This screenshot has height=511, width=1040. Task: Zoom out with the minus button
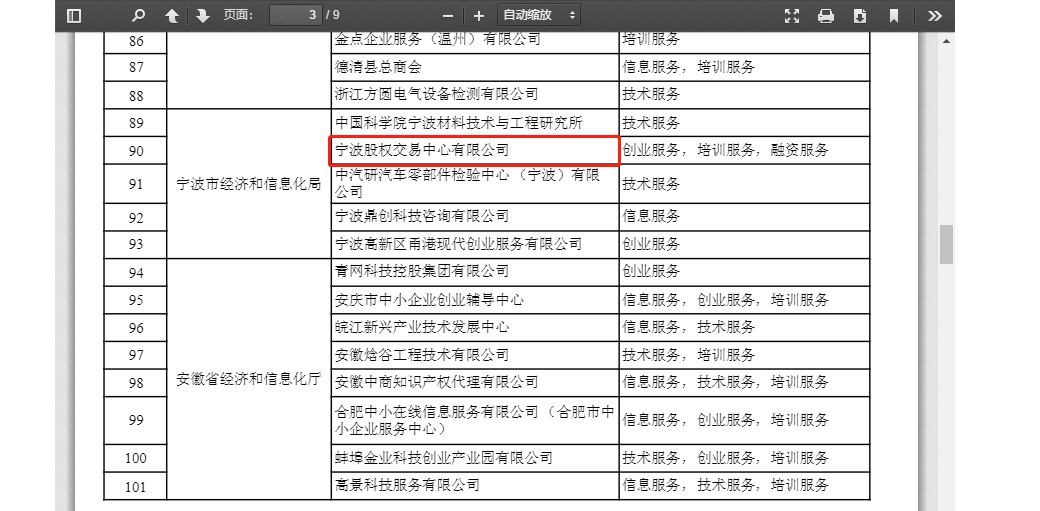[448, 15]
